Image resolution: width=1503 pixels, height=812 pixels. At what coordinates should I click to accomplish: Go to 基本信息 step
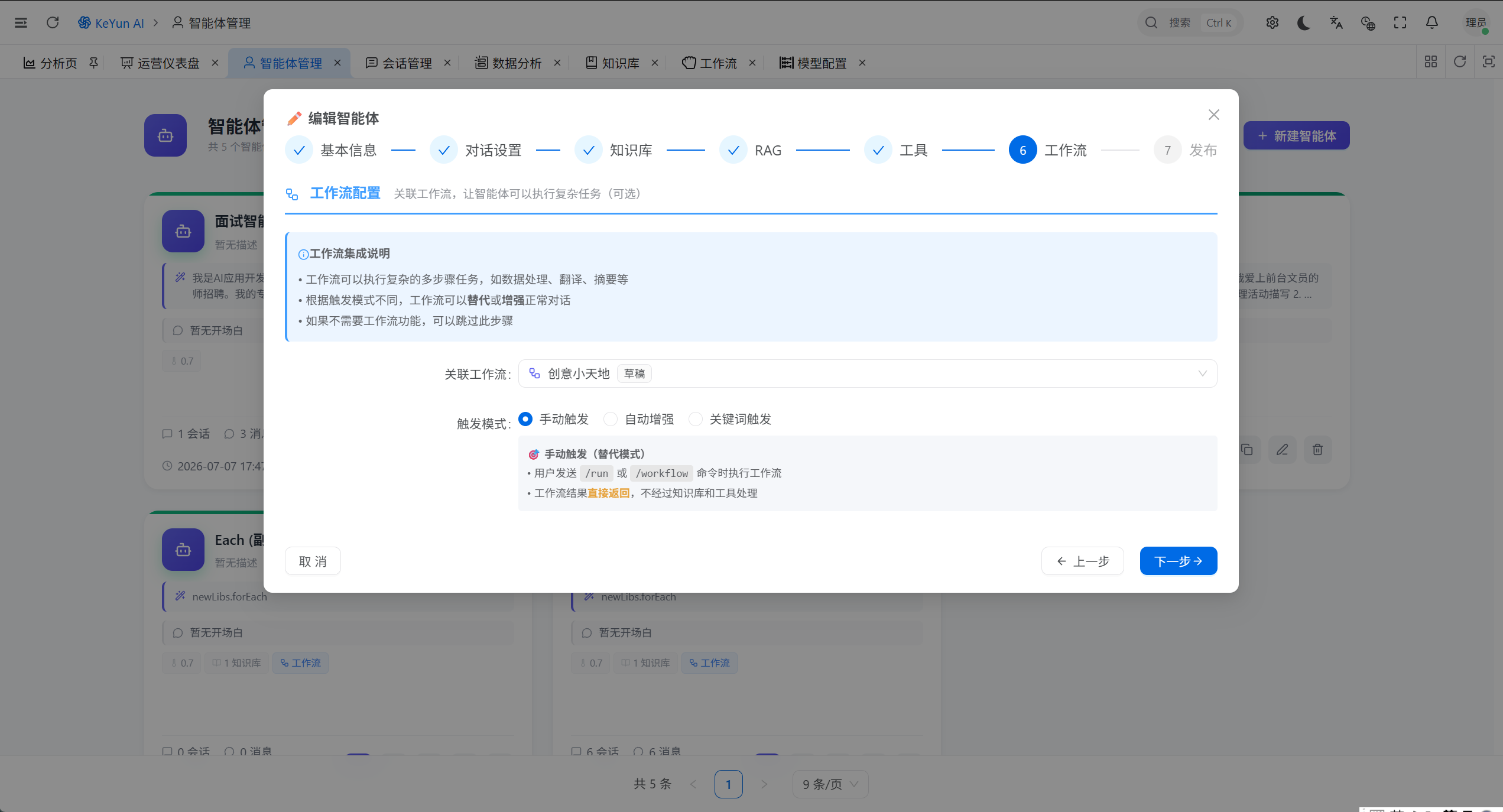tap(332, 150)
